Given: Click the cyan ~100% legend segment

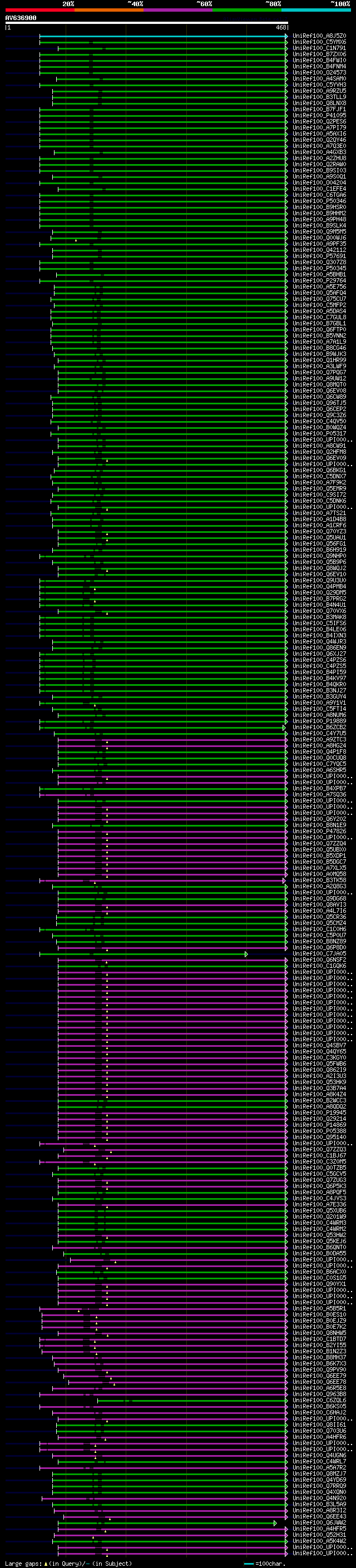Looking at the screenshot, I should [316, 10].
